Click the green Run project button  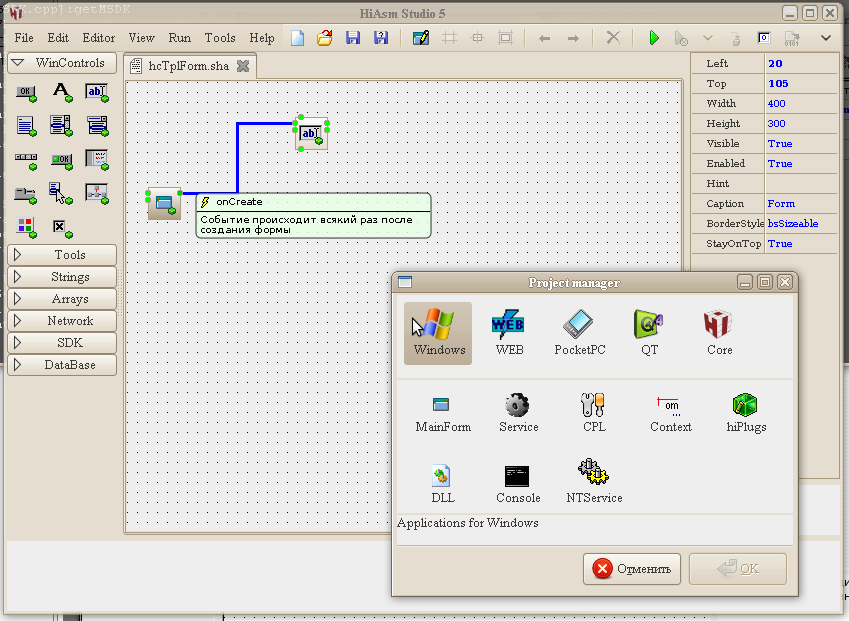(654, 38)
